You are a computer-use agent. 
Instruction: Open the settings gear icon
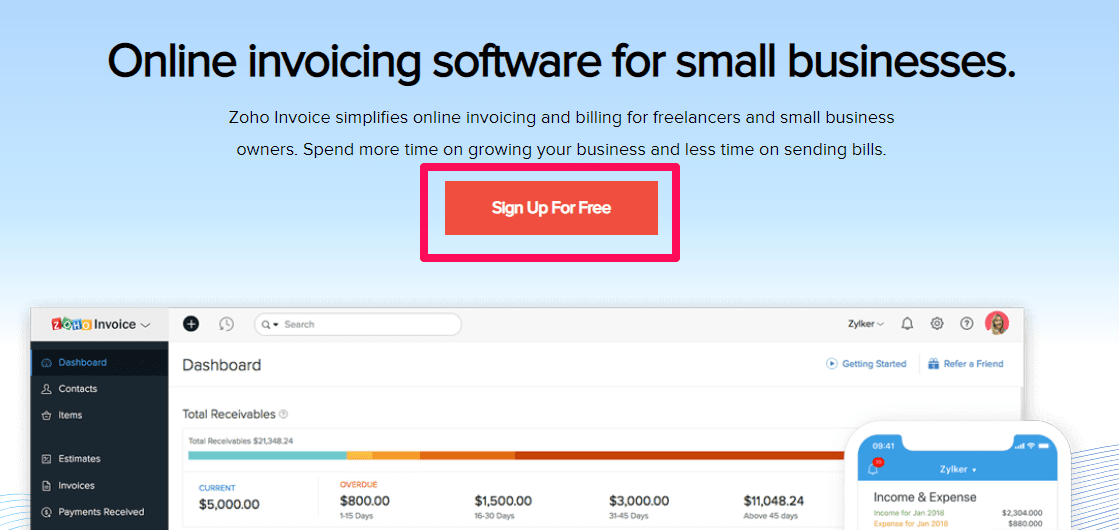[x=937, y=324]
